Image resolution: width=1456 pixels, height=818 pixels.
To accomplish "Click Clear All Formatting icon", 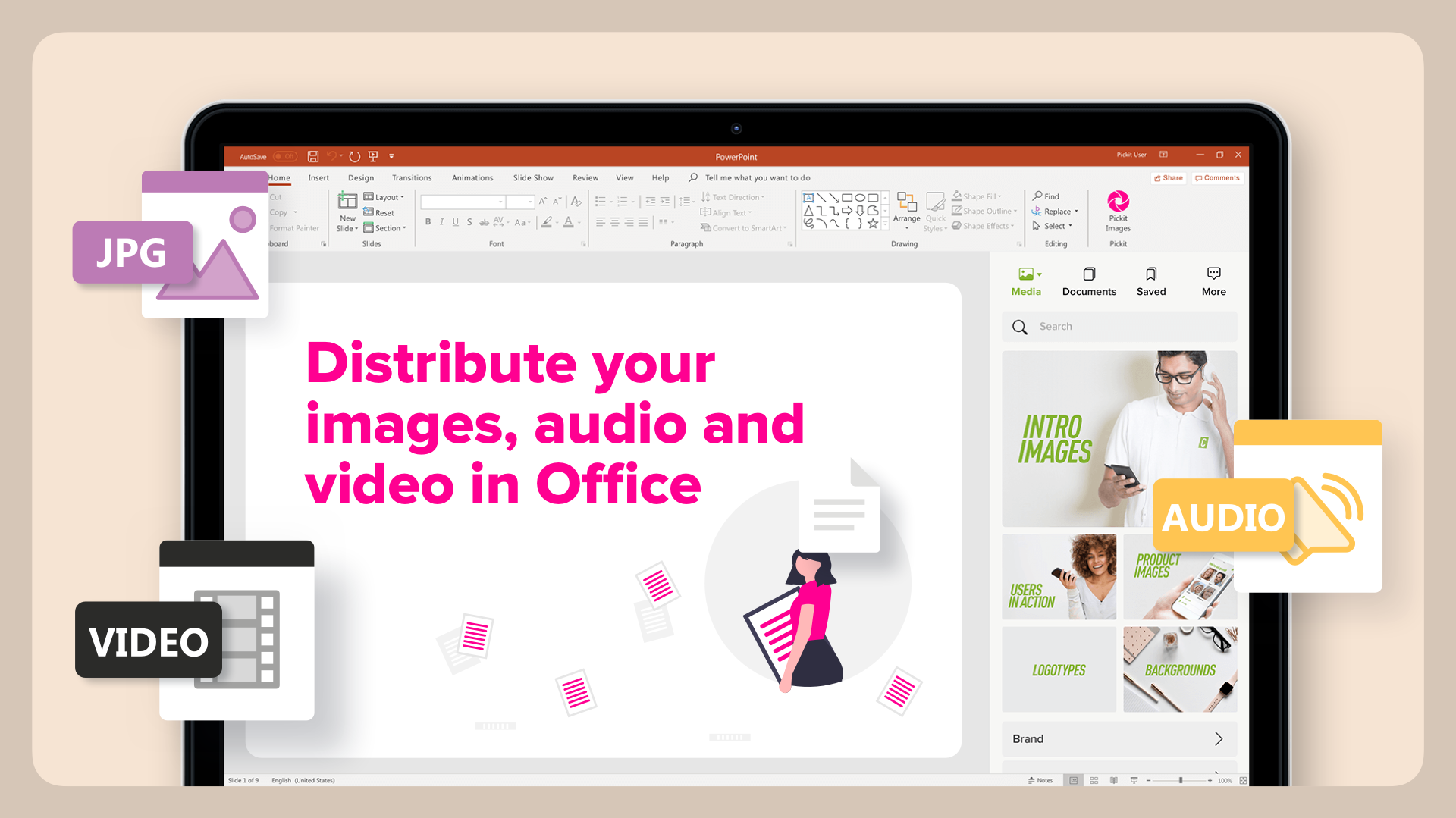I will pyautogui.click(x=576, y=202).
